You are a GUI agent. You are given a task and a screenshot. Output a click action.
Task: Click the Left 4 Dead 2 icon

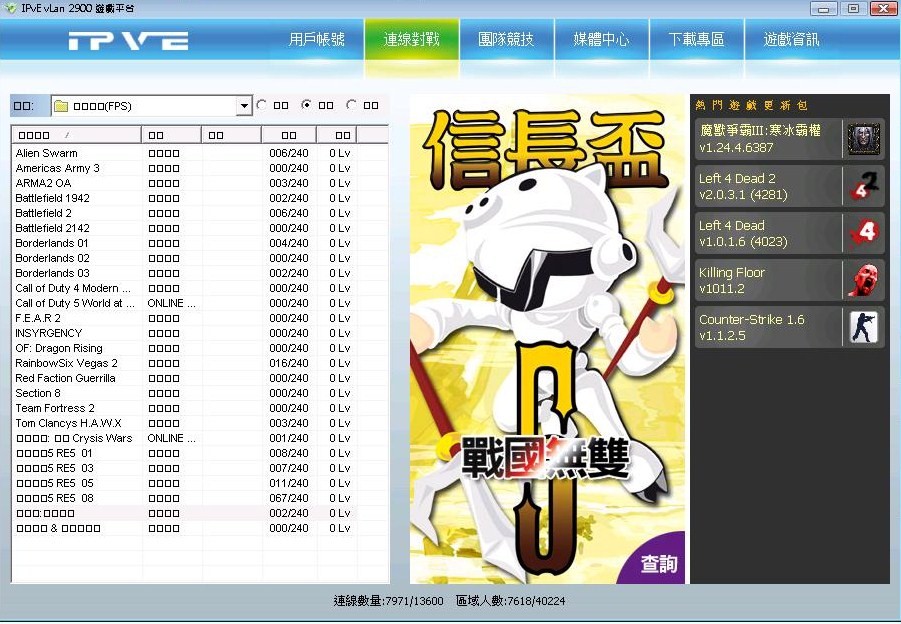864,186
